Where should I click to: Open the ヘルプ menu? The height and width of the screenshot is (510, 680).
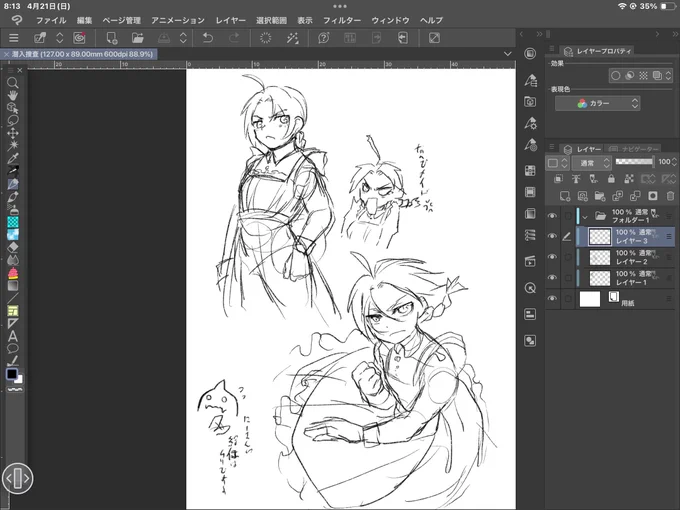431,20
